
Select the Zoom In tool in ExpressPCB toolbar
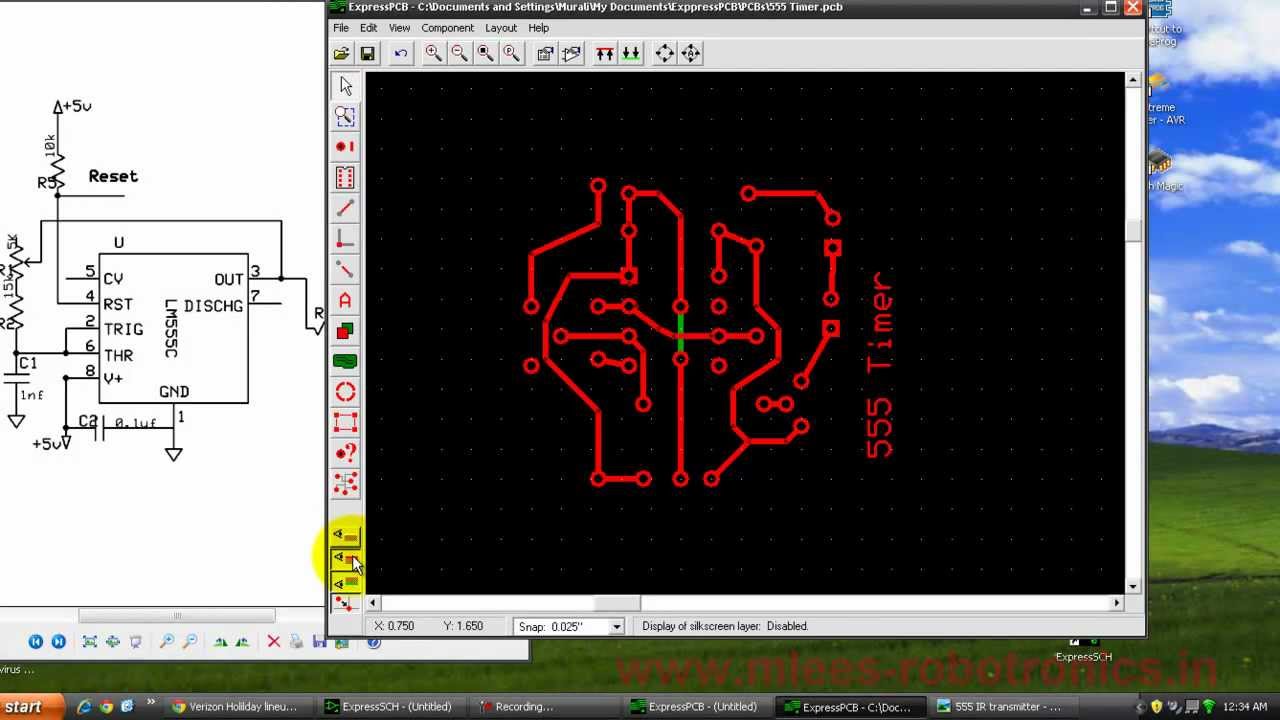pyautogui.click(x=434, y=53)
